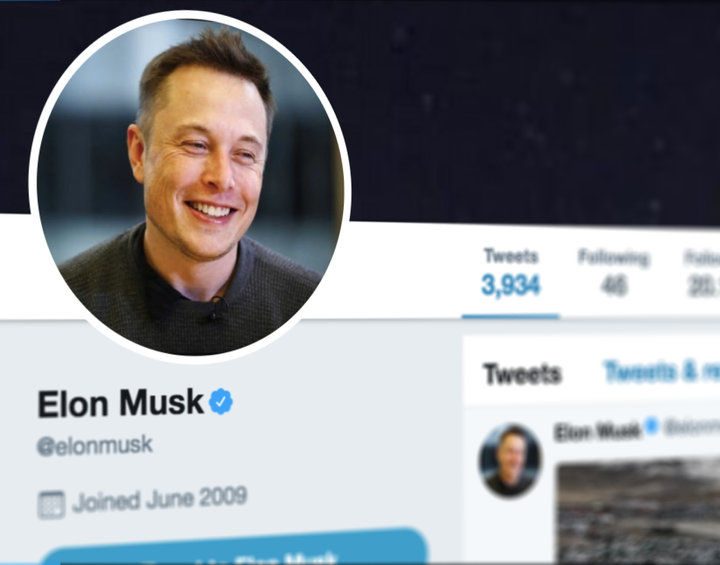Open the photo attached to the first tweet
The height and width of the screenshot is (565, 720).
tap(638, 512)
